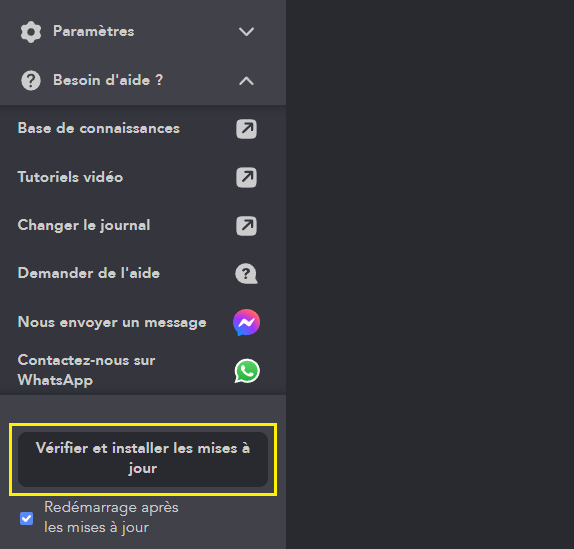This screenshot has height=549, width=574.
Task: Open external link icon for Base de connaissances
Action: (246, 129)
